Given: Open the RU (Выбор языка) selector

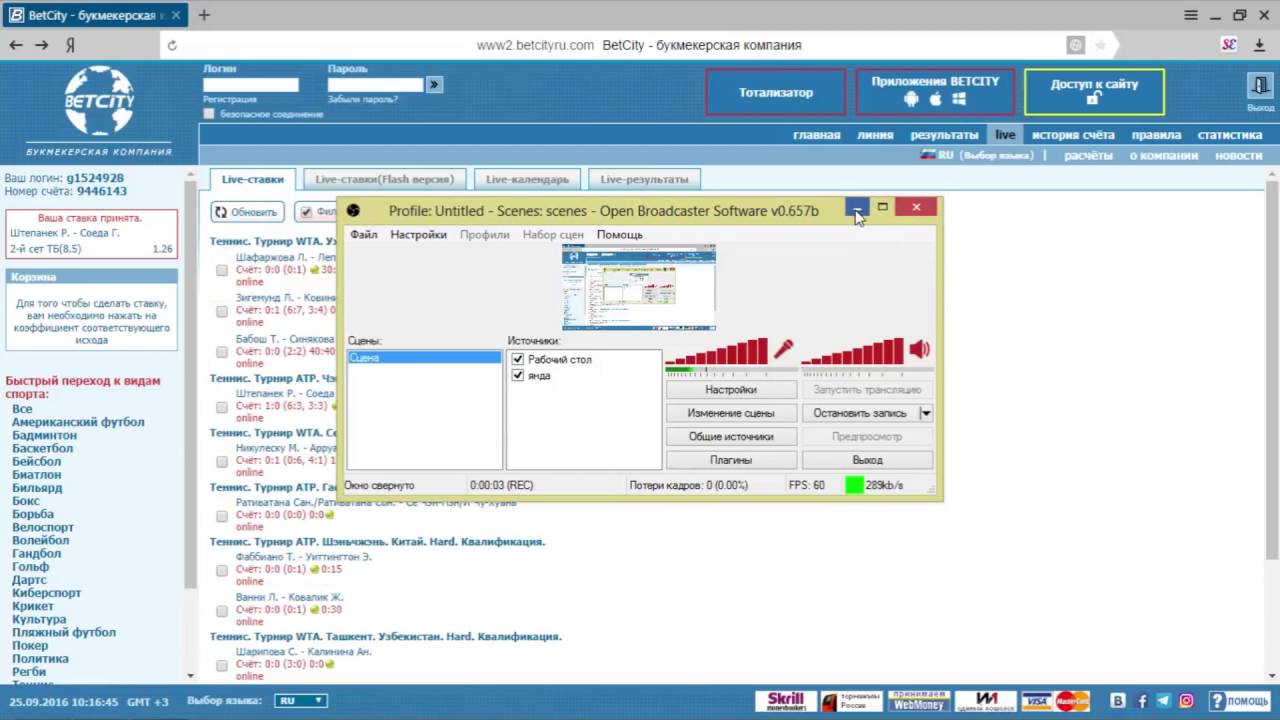Looking at the screenshot, I should (x=977, y=156).
